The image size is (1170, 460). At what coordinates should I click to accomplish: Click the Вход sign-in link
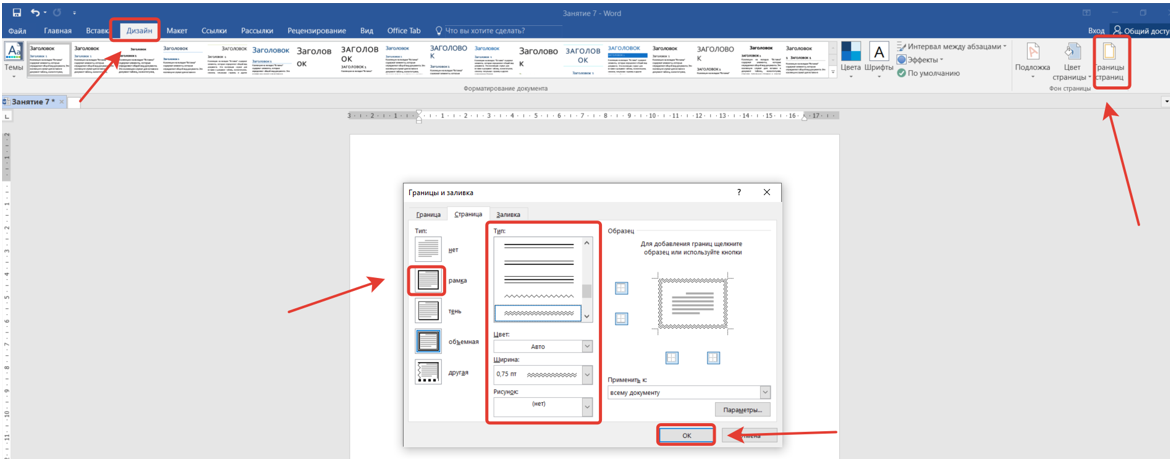click(x=1095, y=31)
